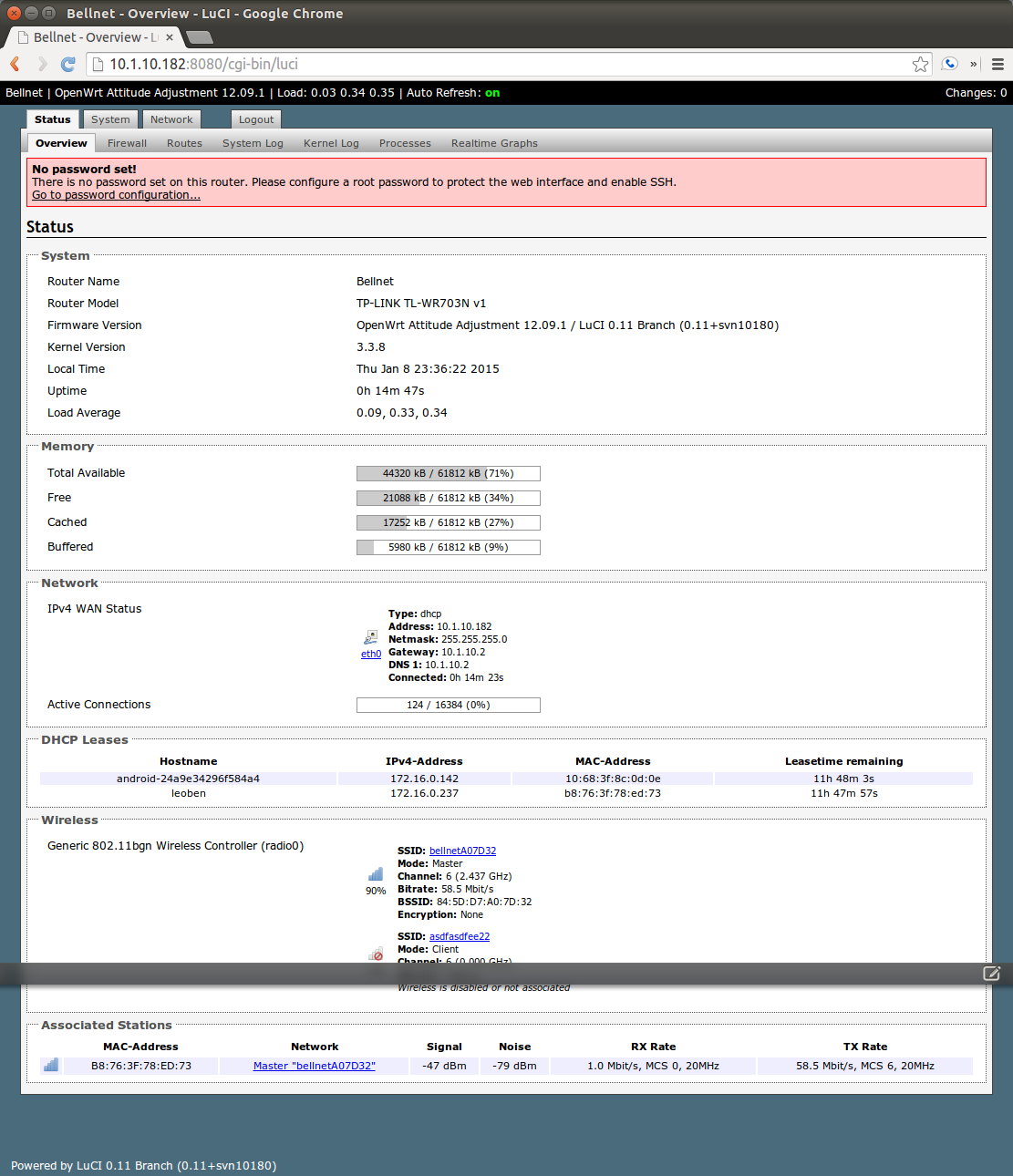Viewport: 1013px width, 1176px height.
Task: View the Processes subtab
Action: click(x=405, y=143)
